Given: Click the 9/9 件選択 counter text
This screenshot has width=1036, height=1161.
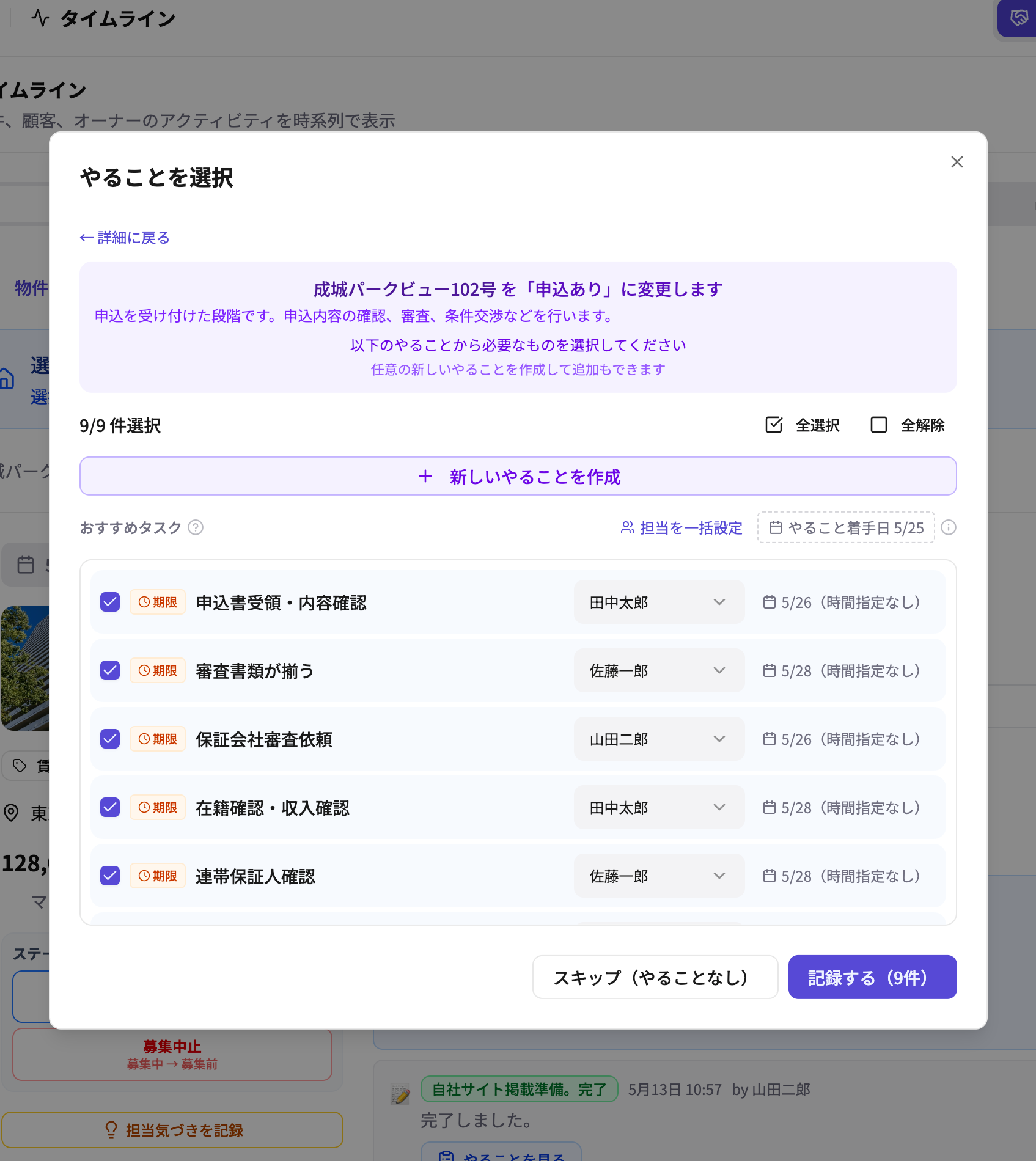Looking at the screenshot, I should [x=120, y=425].
